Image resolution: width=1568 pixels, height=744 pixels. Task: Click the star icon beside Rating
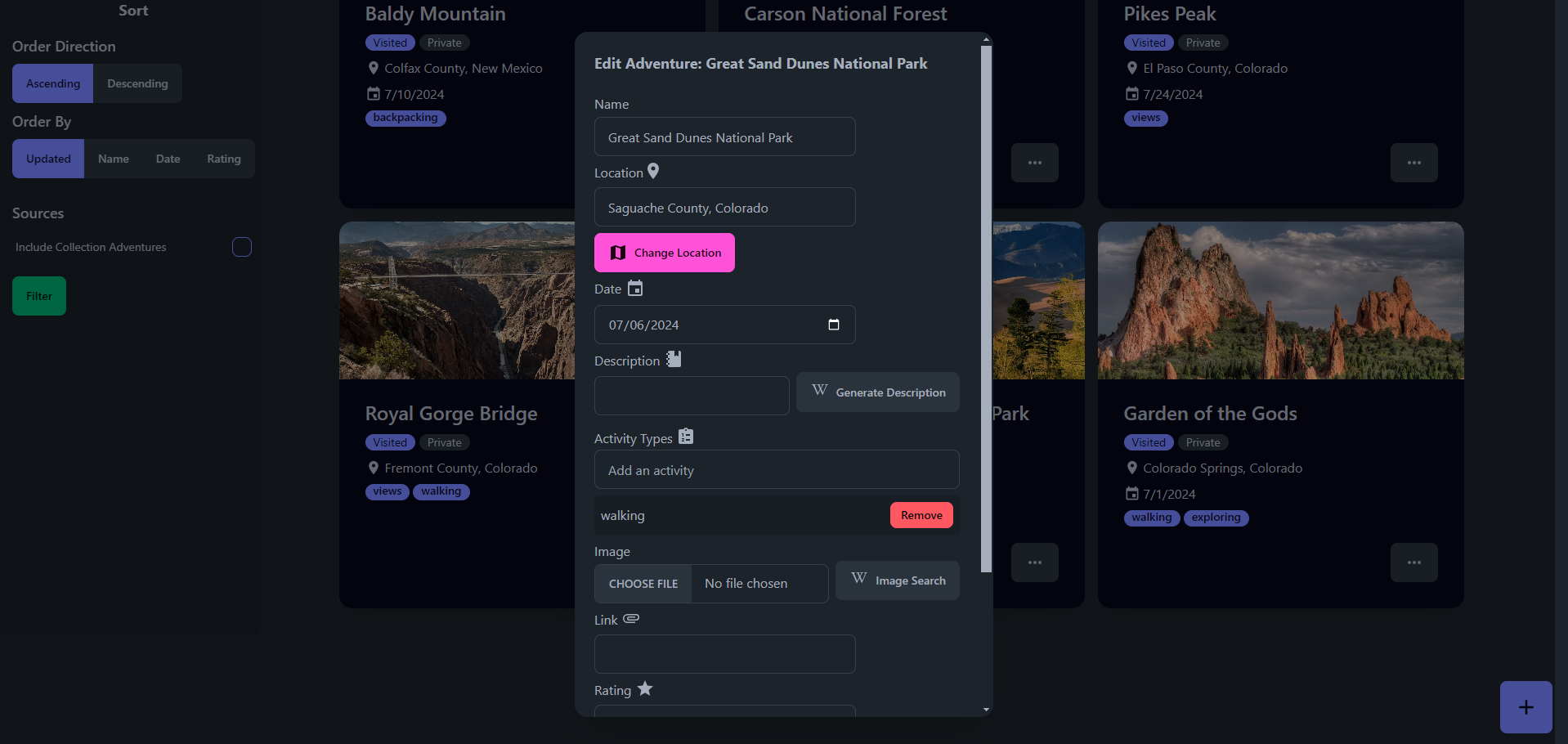(x=645, y=689)
